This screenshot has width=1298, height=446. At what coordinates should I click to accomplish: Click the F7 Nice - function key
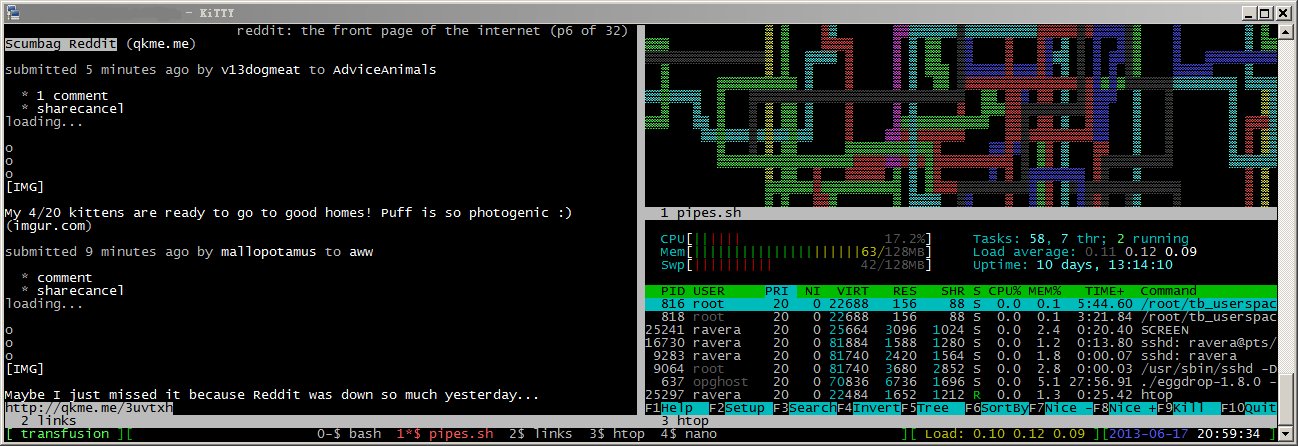pos(1060,408)
